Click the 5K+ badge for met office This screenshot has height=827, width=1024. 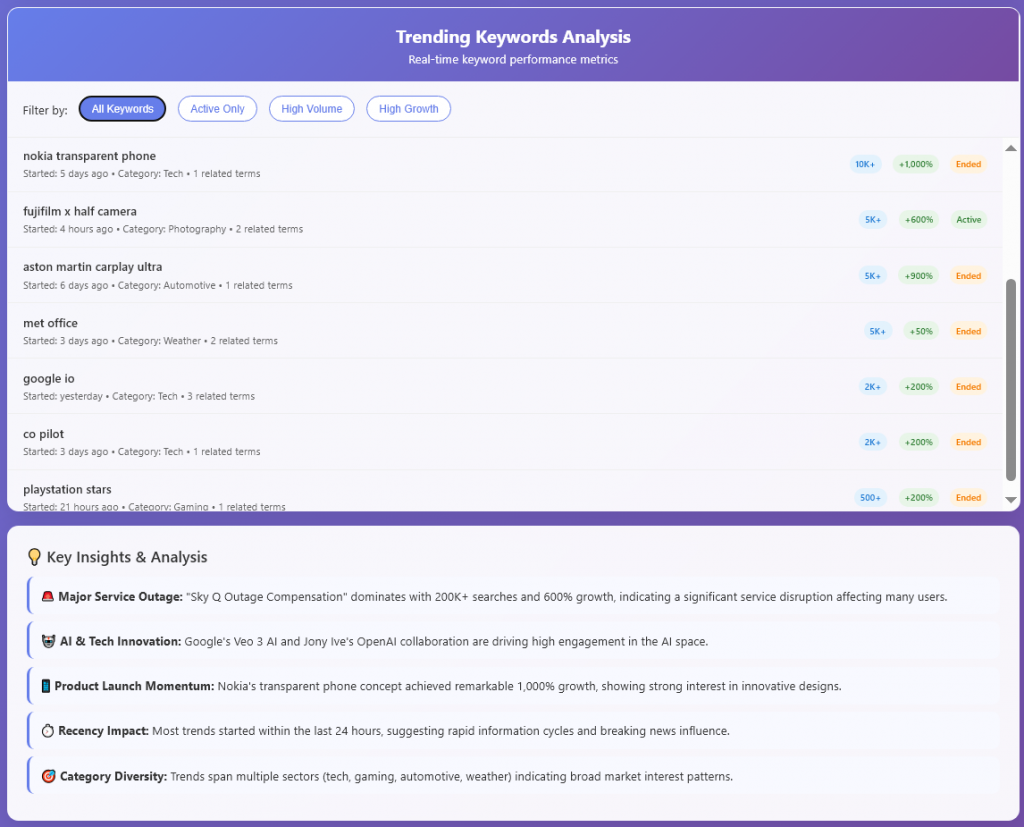click(x=877, y=331)
